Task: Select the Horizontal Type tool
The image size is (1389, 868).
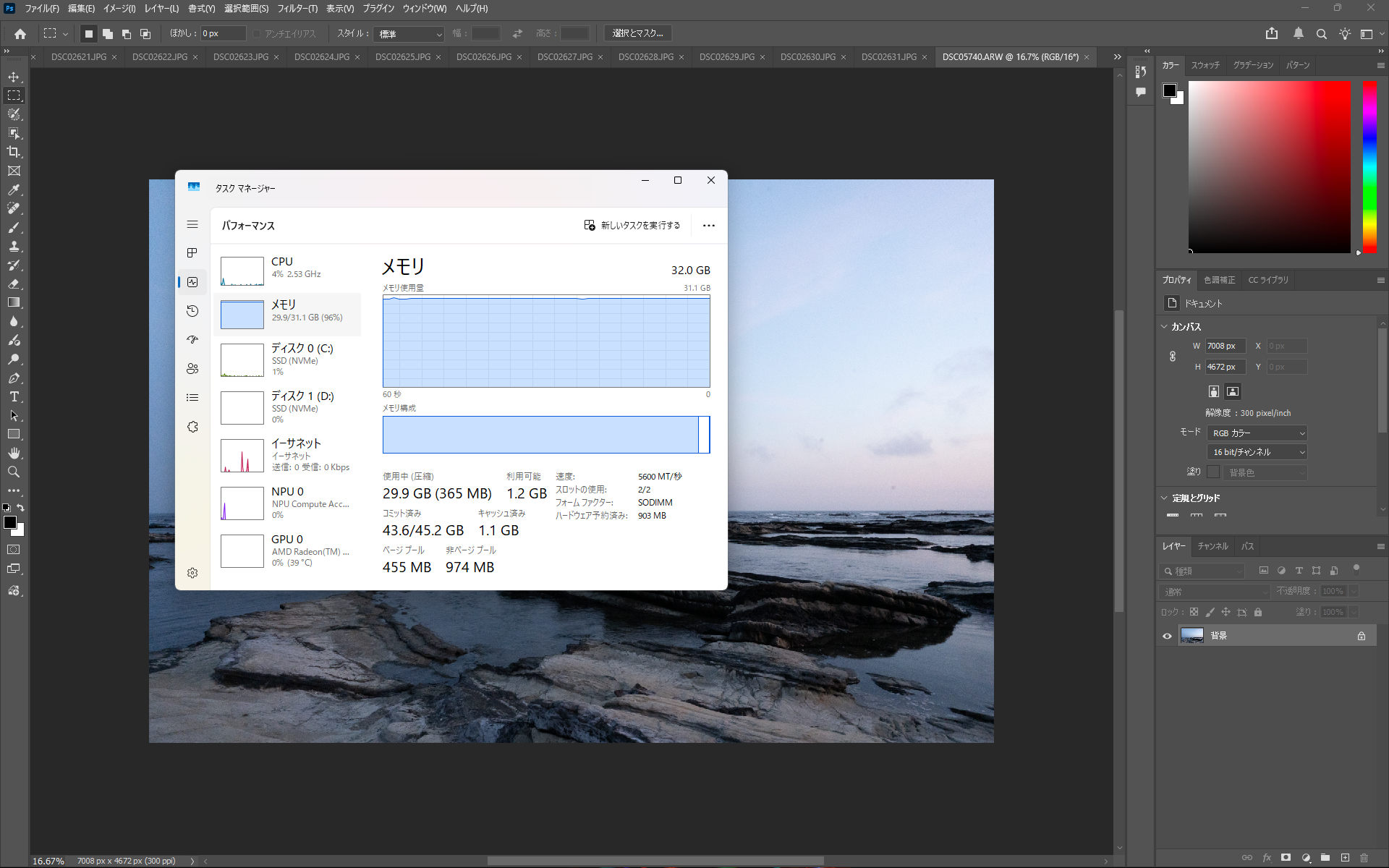Action: click(x=14, y=396)
